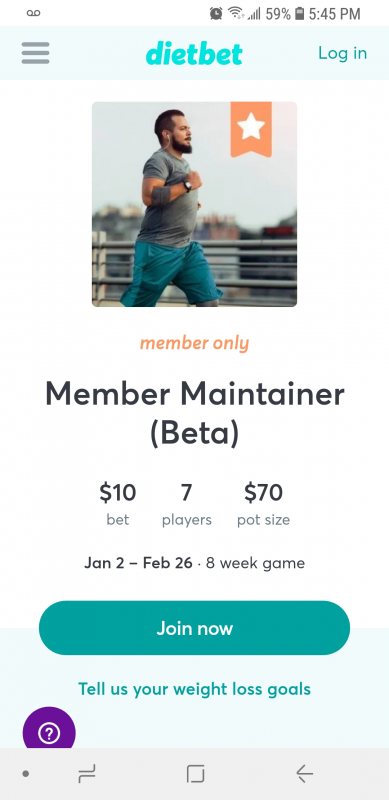Tap the alarm clock status icon

[216, 14]
